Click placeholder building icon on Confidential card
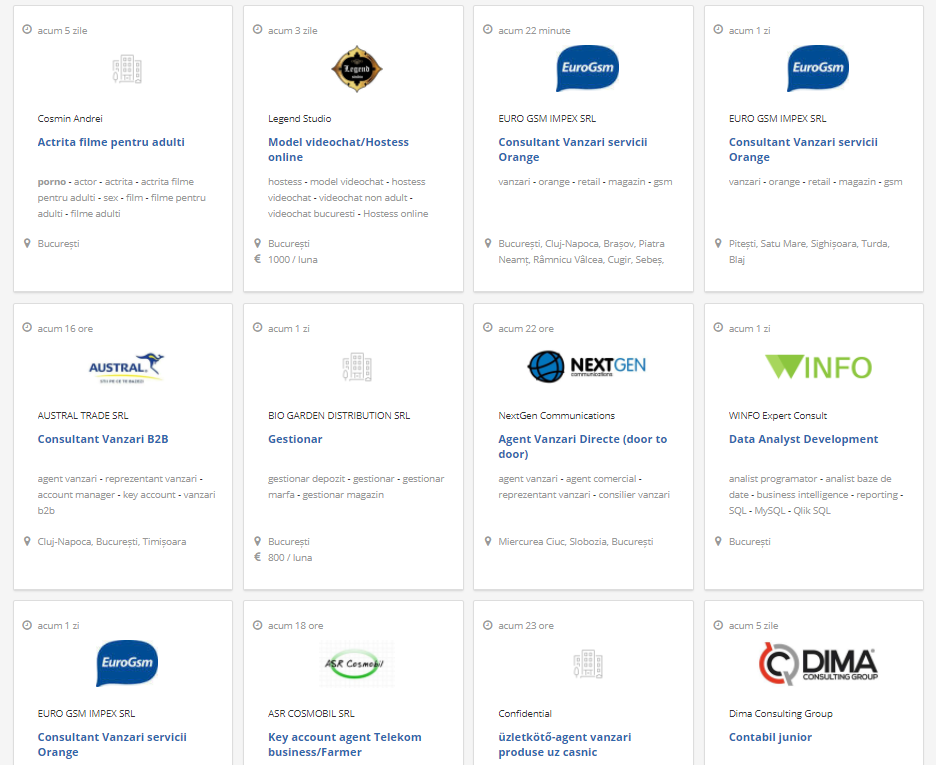Viewport: 936px width, 765px height. click(587, 664)
